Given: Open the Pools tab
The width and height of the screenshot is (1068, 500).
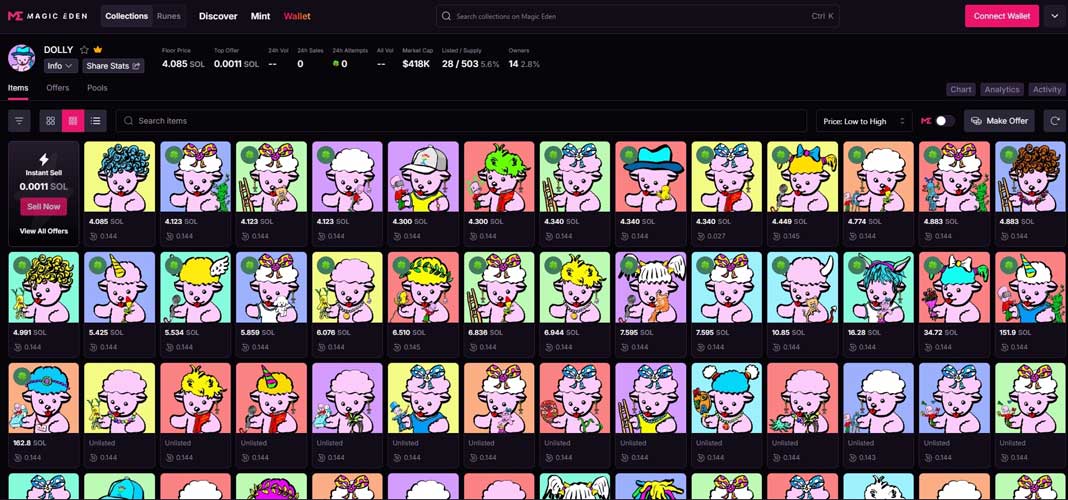Looking at the screenshot, I should (97, 88).
